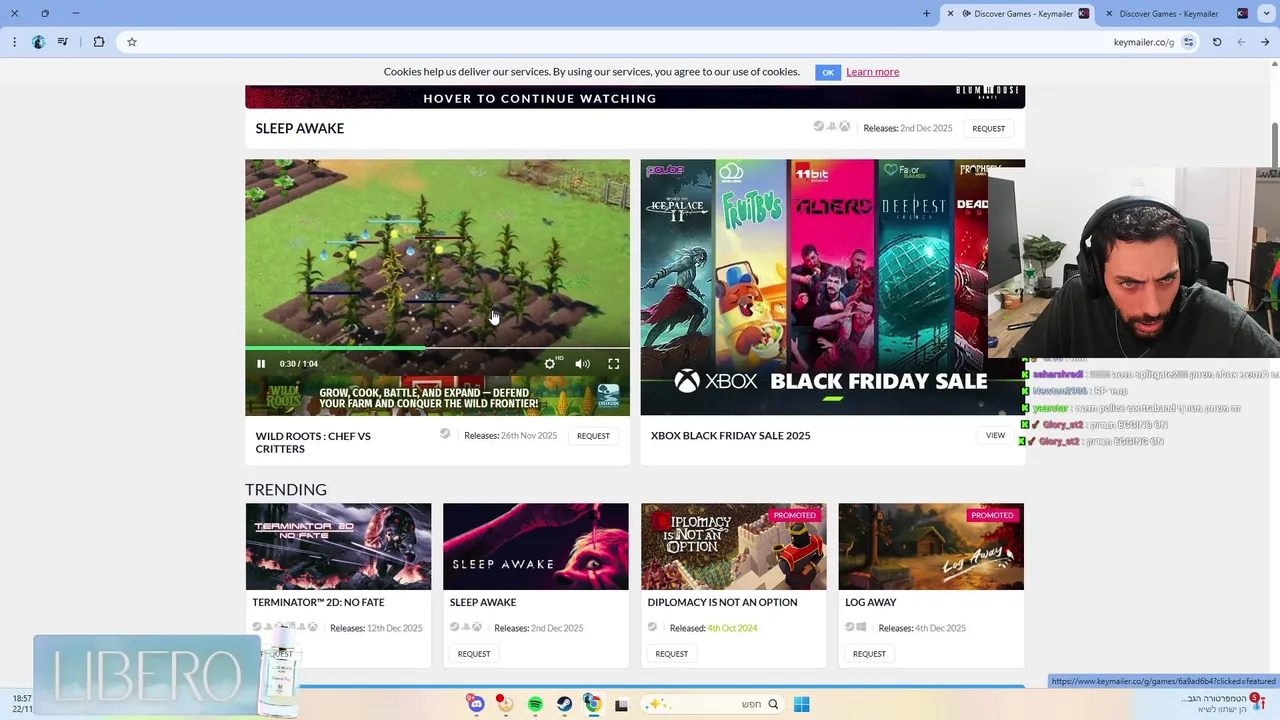Image resolution: width=1280 pixels, height=720 pixels.
Task: Click XBOX BLACK FRIDAY SALE 2025 title
Action: tap(730, 436)
